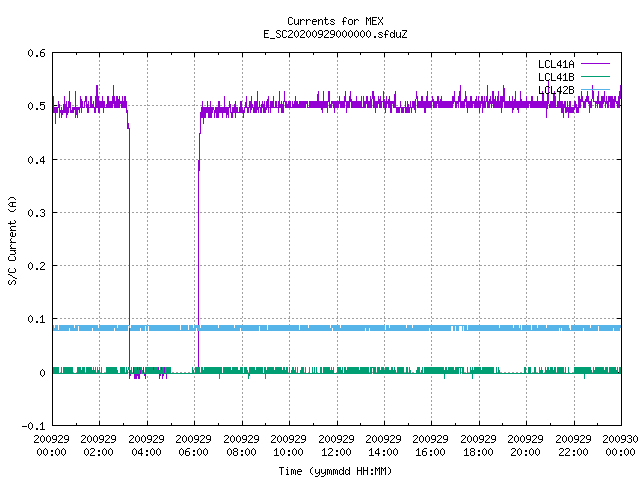Screen dimensions: 640x480
Task: Click the LCL41A legend label
Action: 556,64
